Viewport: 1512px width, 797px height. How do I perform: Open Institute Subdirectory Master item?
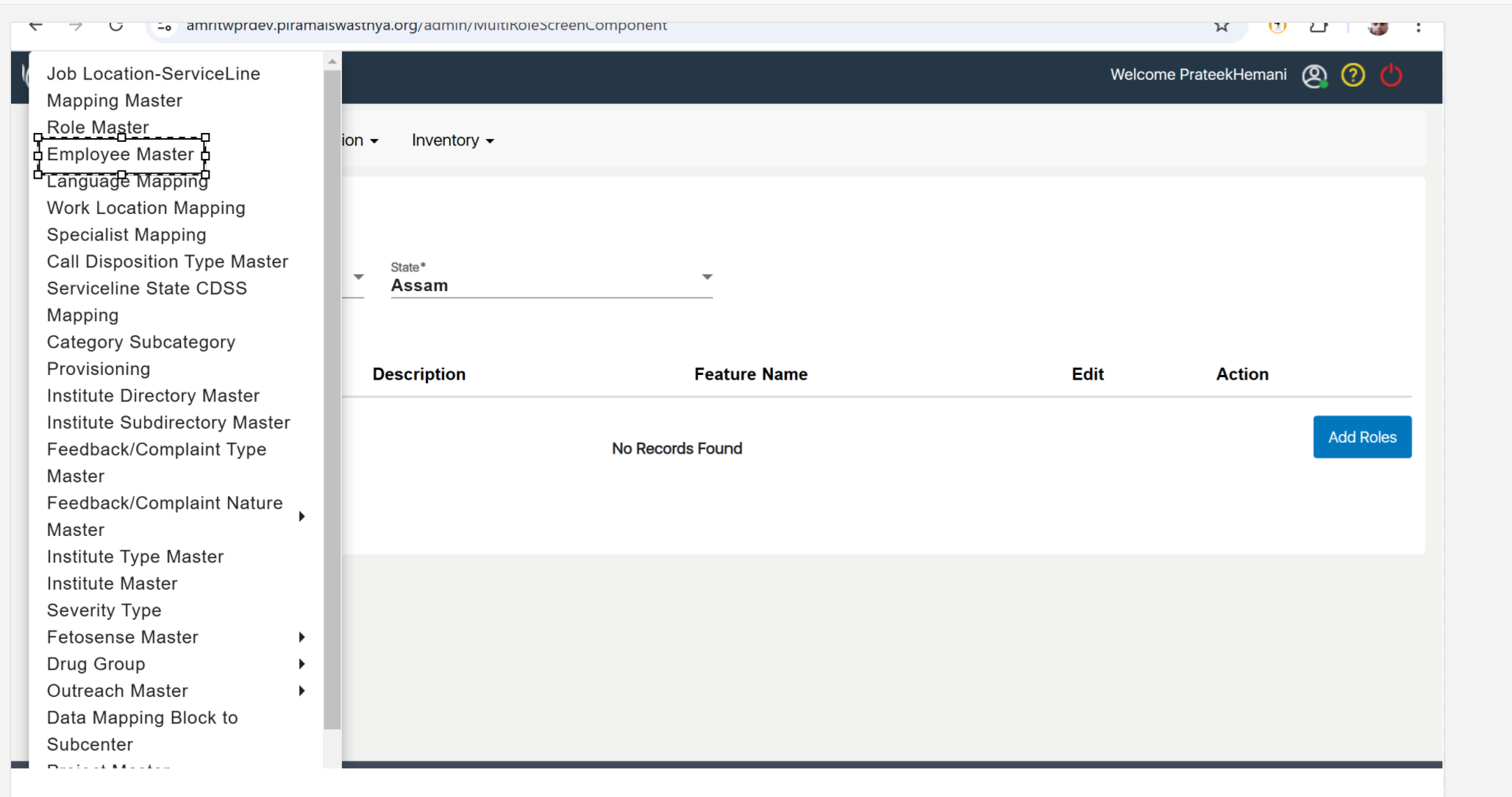(x=168, y=423)
